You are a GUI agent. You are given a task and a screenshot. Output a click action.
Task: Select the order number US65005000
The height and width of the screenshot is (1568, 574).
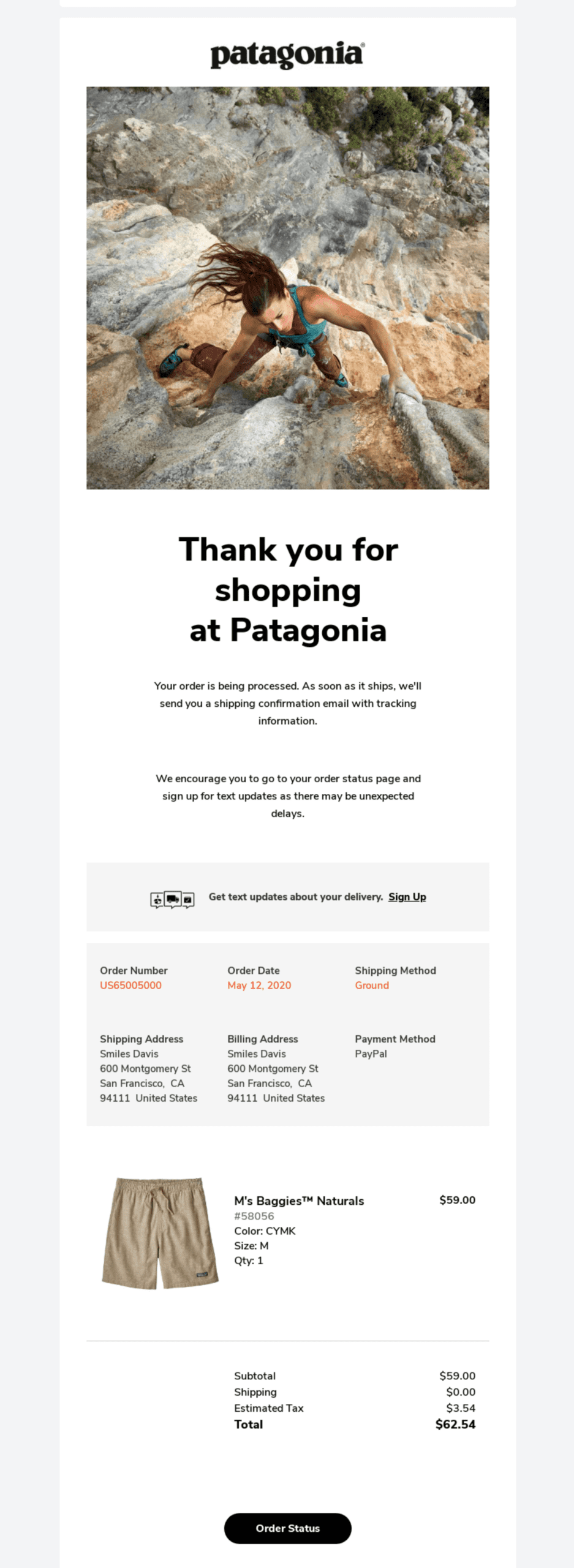coord(130,986)
